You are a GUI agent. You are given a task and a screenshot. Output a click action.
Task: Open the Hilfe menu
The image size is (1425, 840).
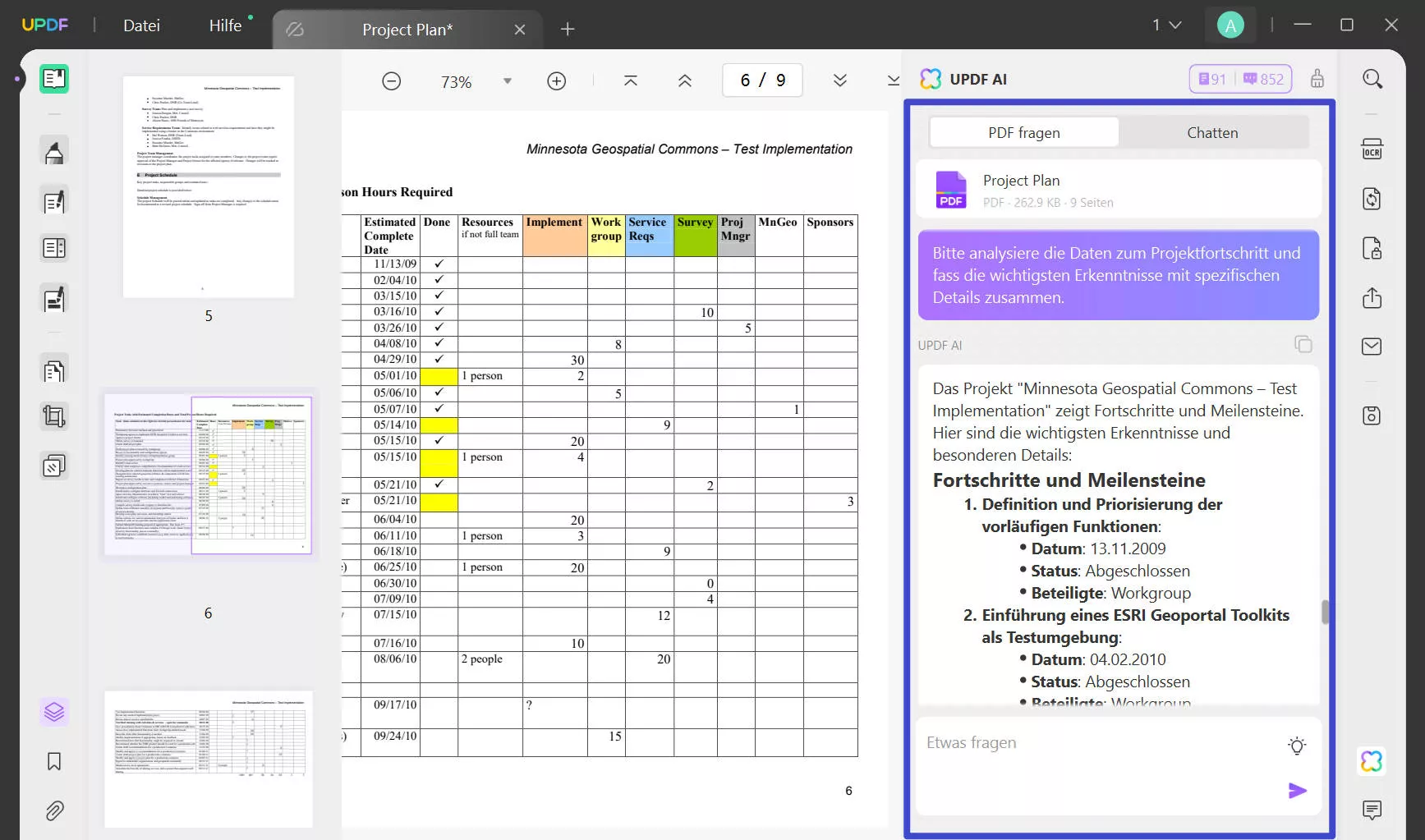(225, 25)
